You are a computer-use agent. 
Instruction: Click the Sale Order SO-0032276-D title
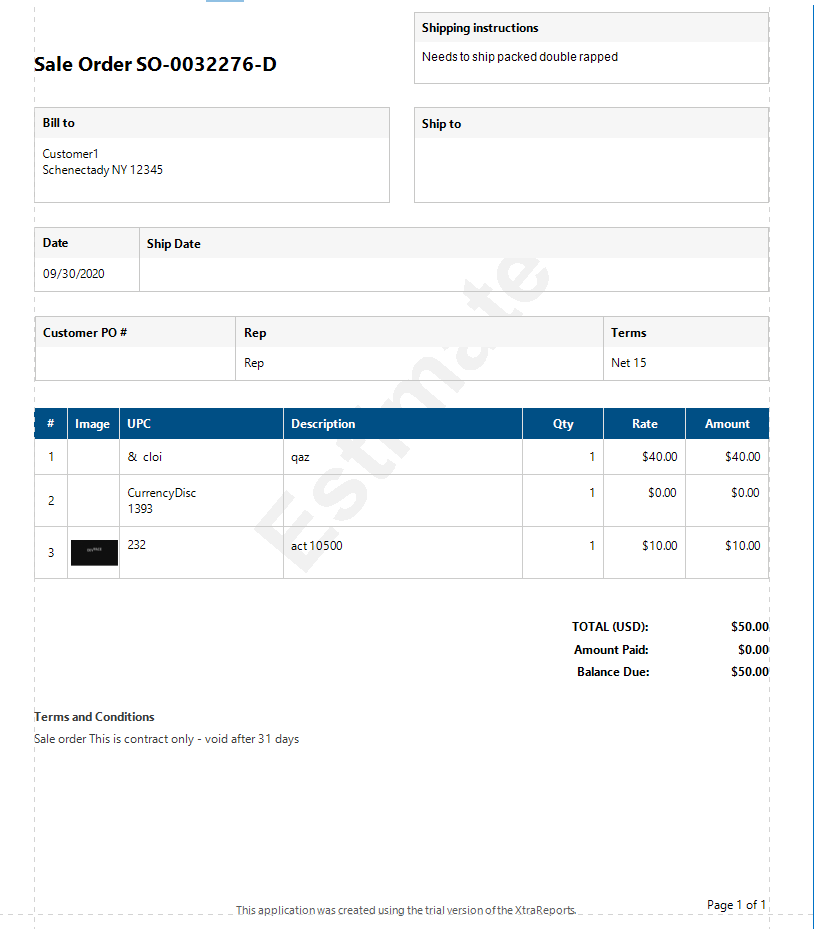155,65
